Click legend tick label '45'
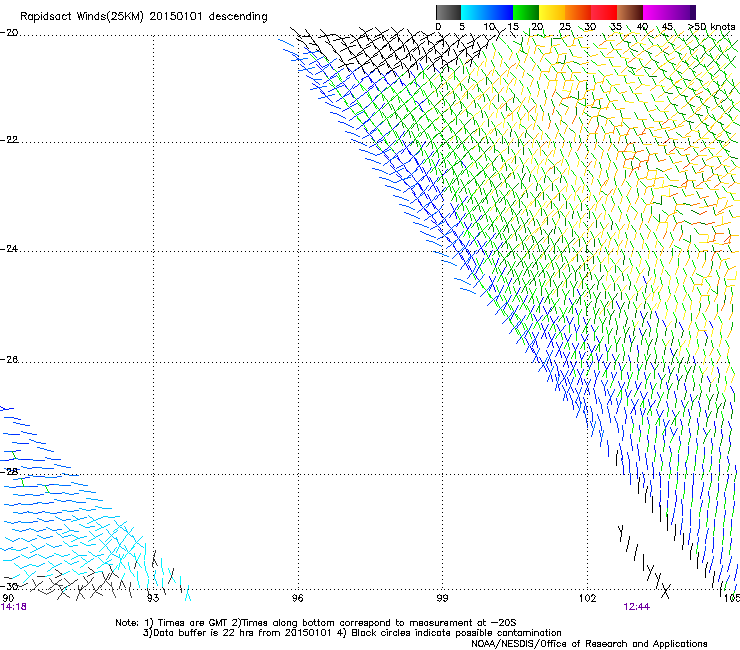The image size is (740, 650). 667,27
